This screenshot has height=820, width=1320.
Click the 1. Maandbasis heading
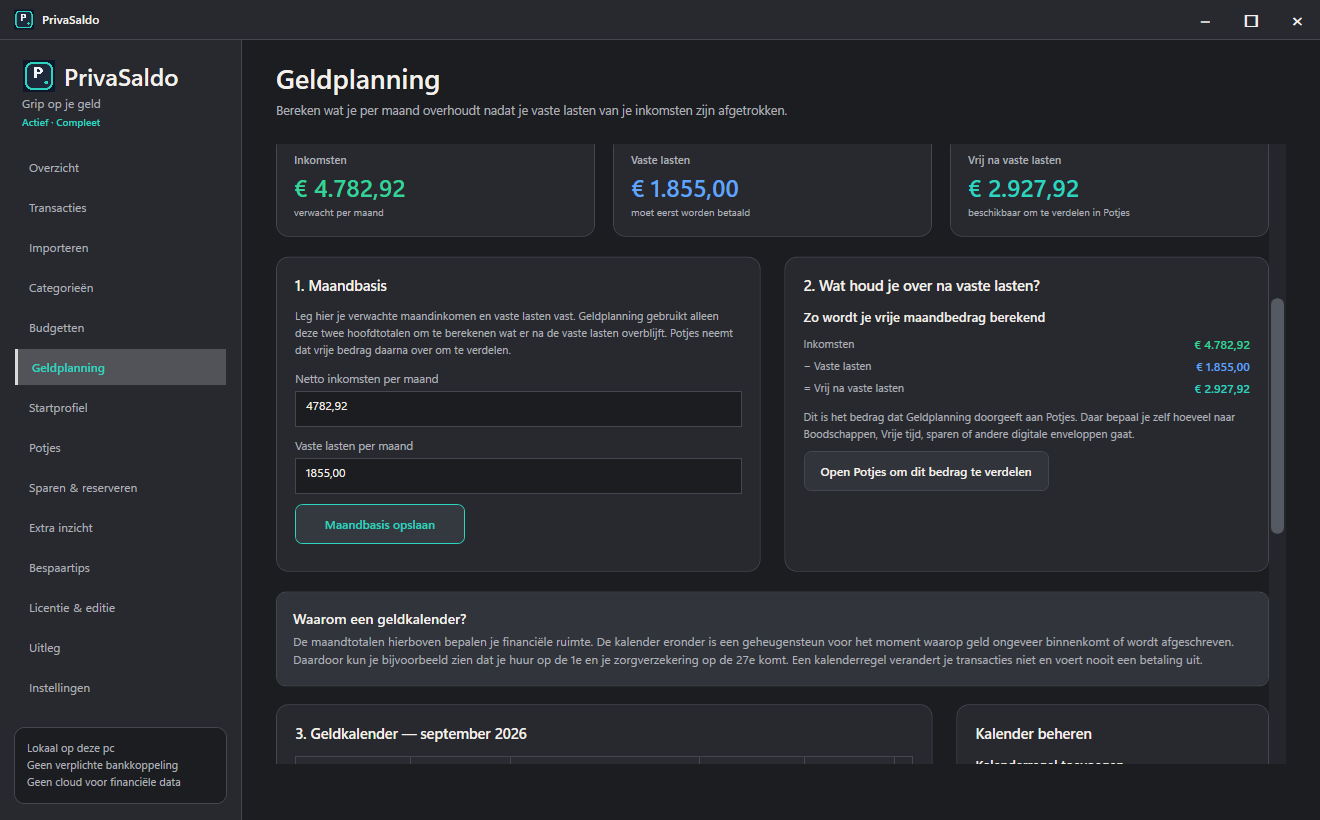point(341,286)
